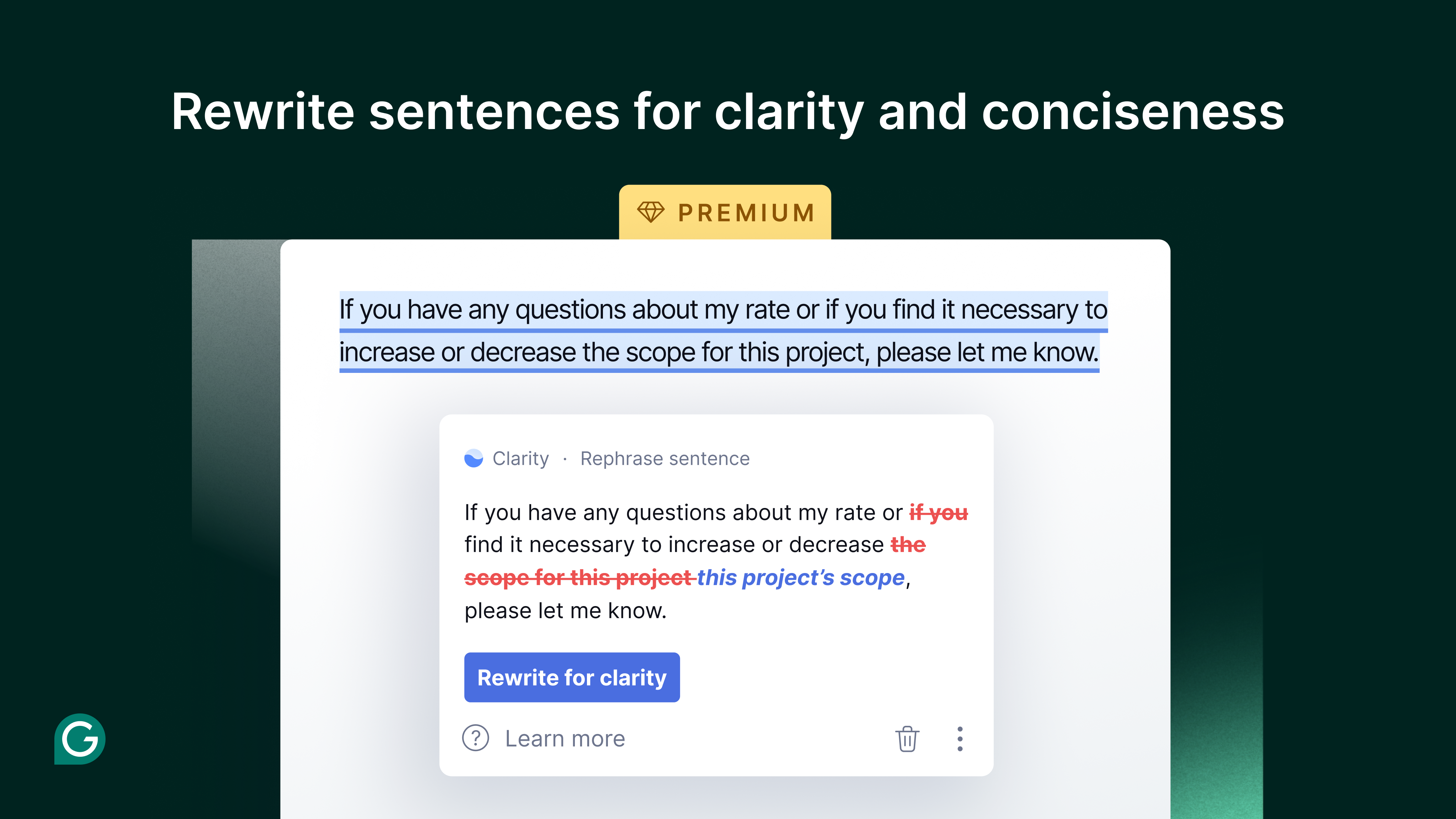Click the struck-through "scope for this project" text
1456x819 pixels.
(578, 578)
